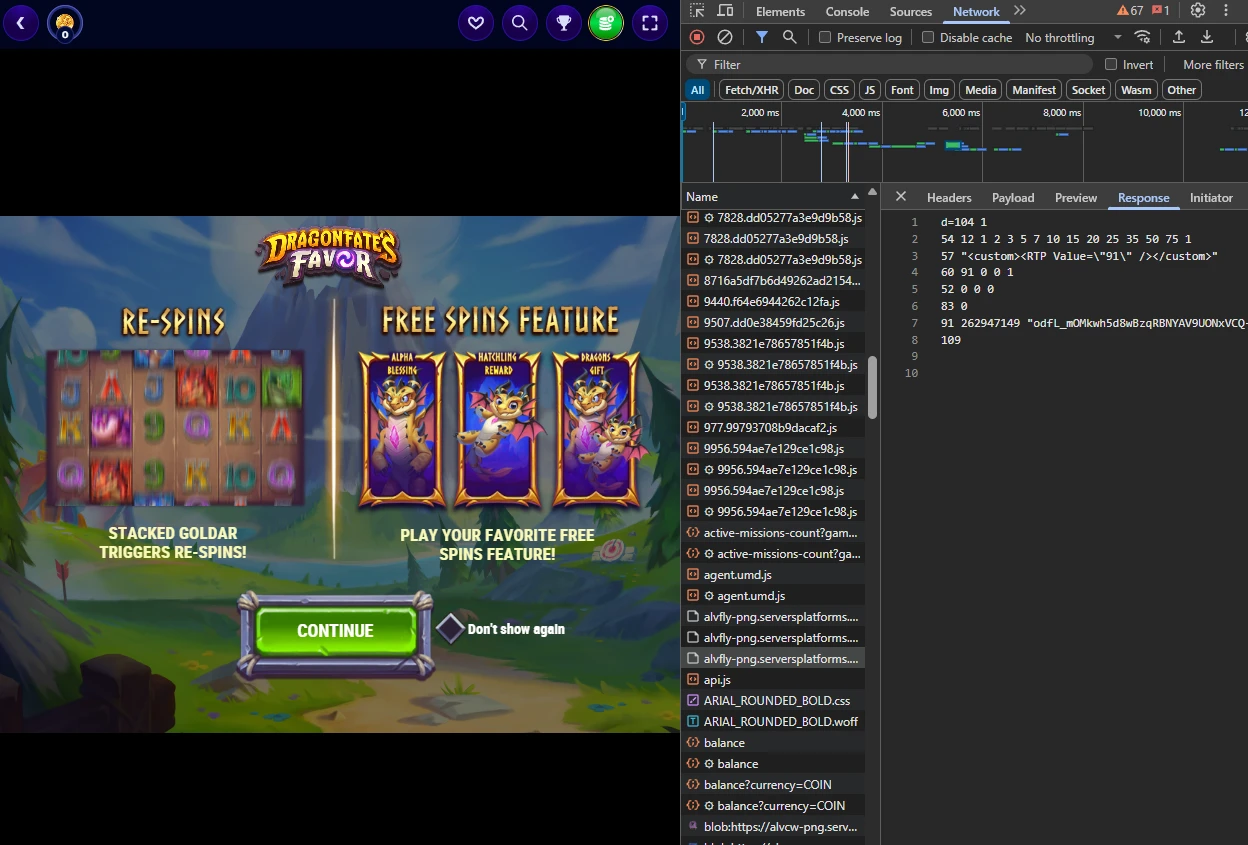Open the Initiator tab of the request
This screenshot has width=1248, height=845.
[x=1212, y=197]
